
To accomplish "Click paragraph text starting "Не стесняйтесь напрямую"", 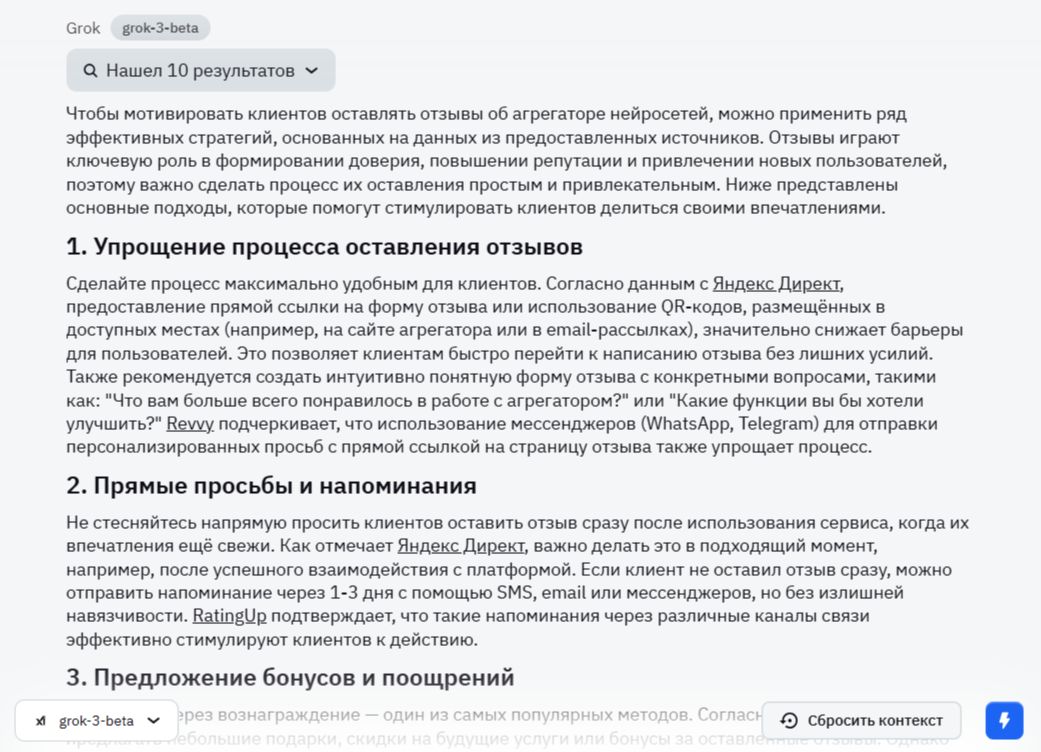I will [516, 581].
